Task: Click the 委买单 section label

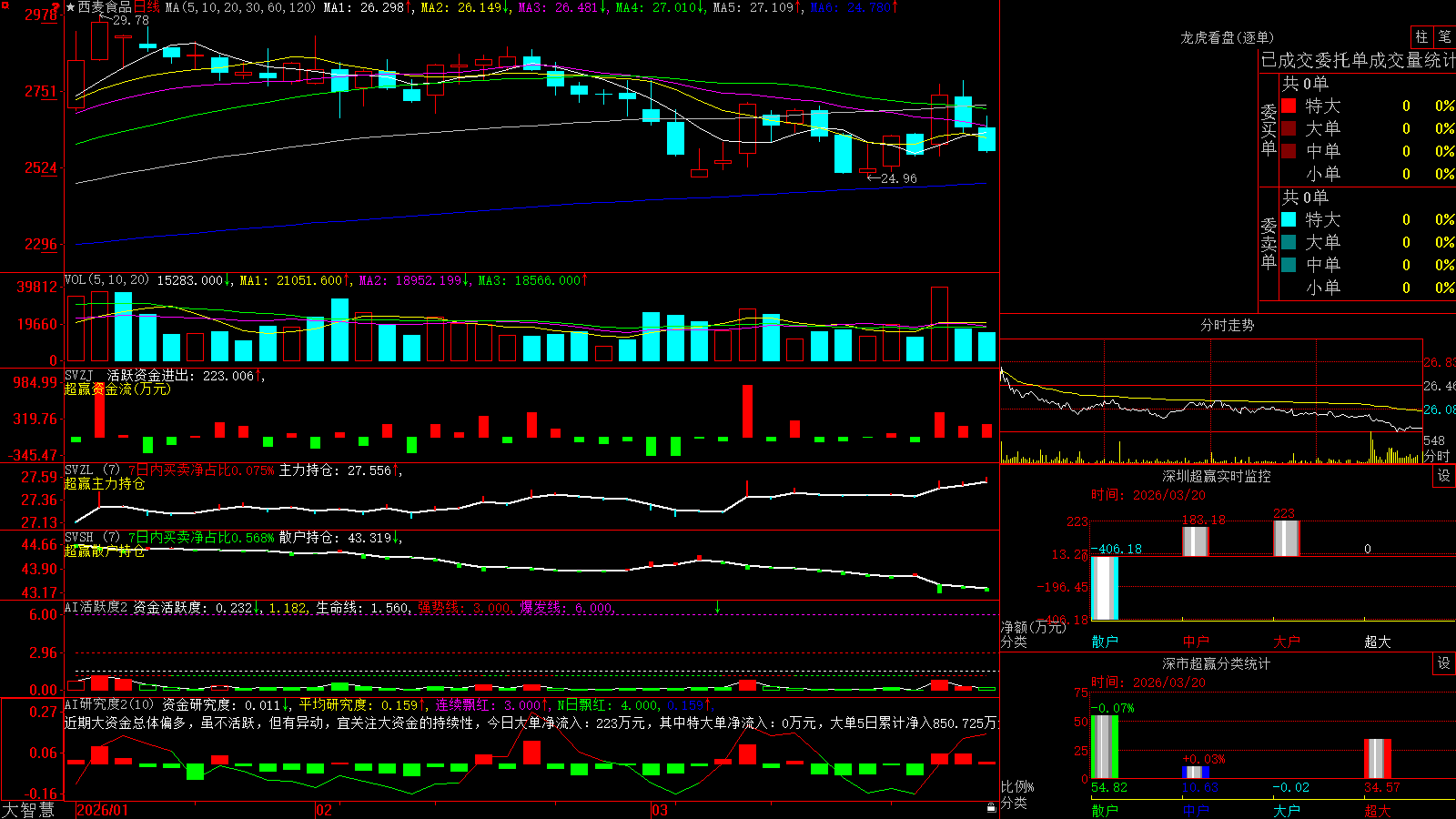Action: pos(1269,129)
